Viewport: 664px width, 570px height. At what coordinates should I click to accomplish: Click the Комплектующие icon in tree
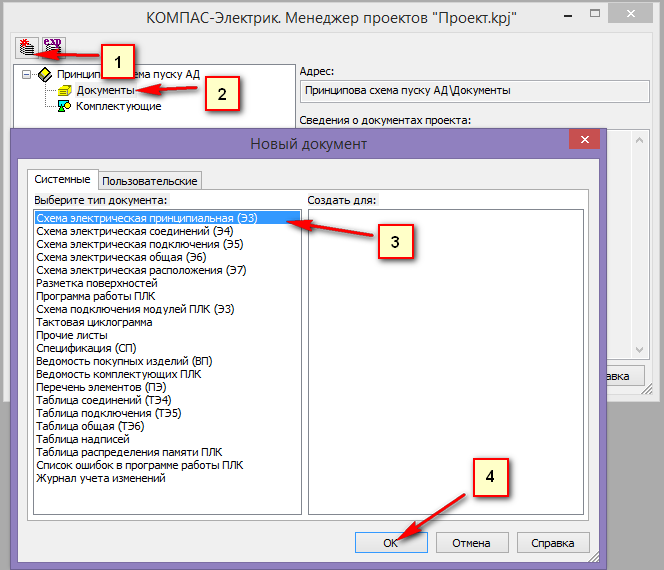tap(64, 106)
